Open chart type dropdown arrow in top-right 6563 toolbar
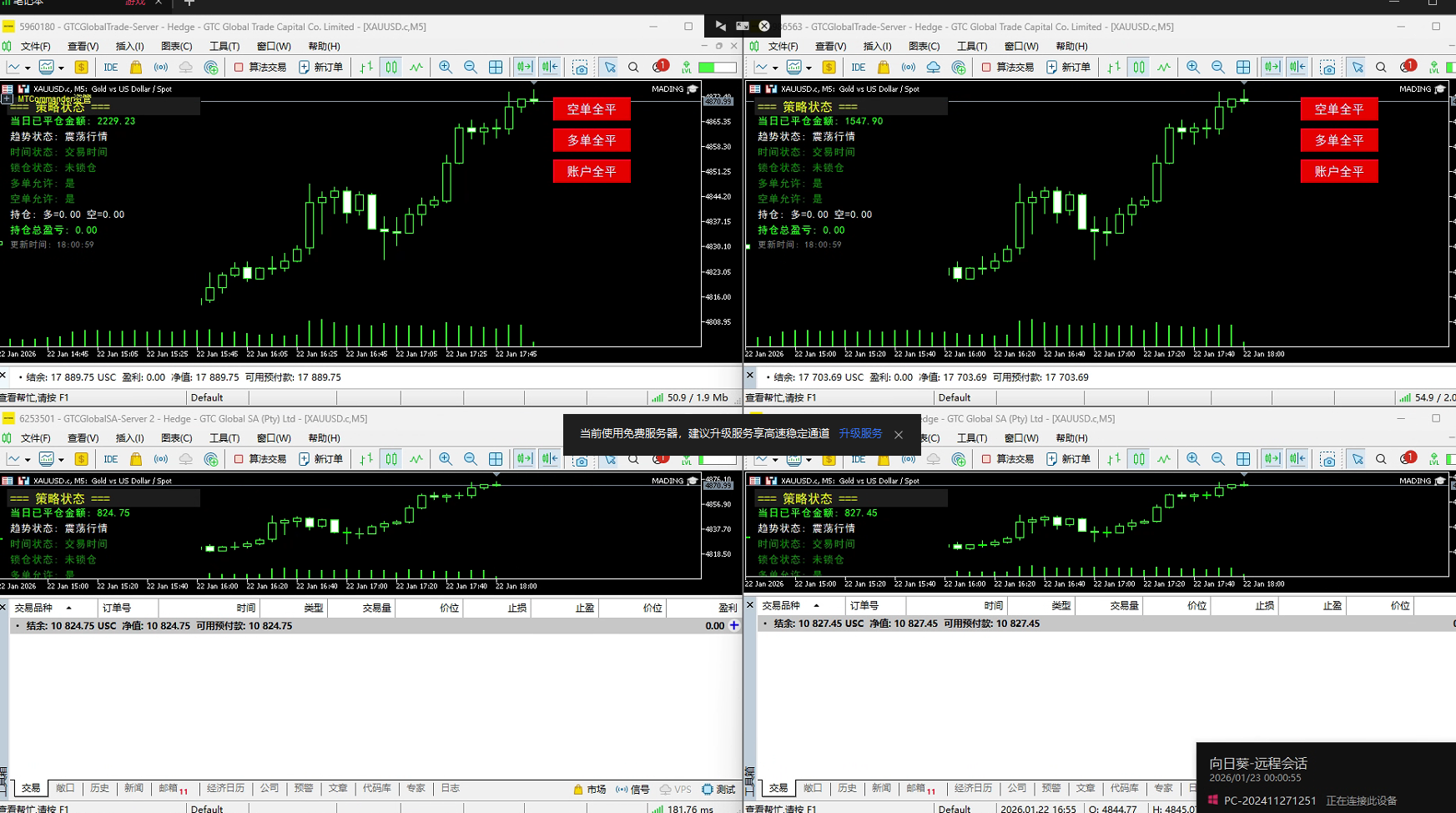The height and width of the screenshot is (813, 1456). 775,68
